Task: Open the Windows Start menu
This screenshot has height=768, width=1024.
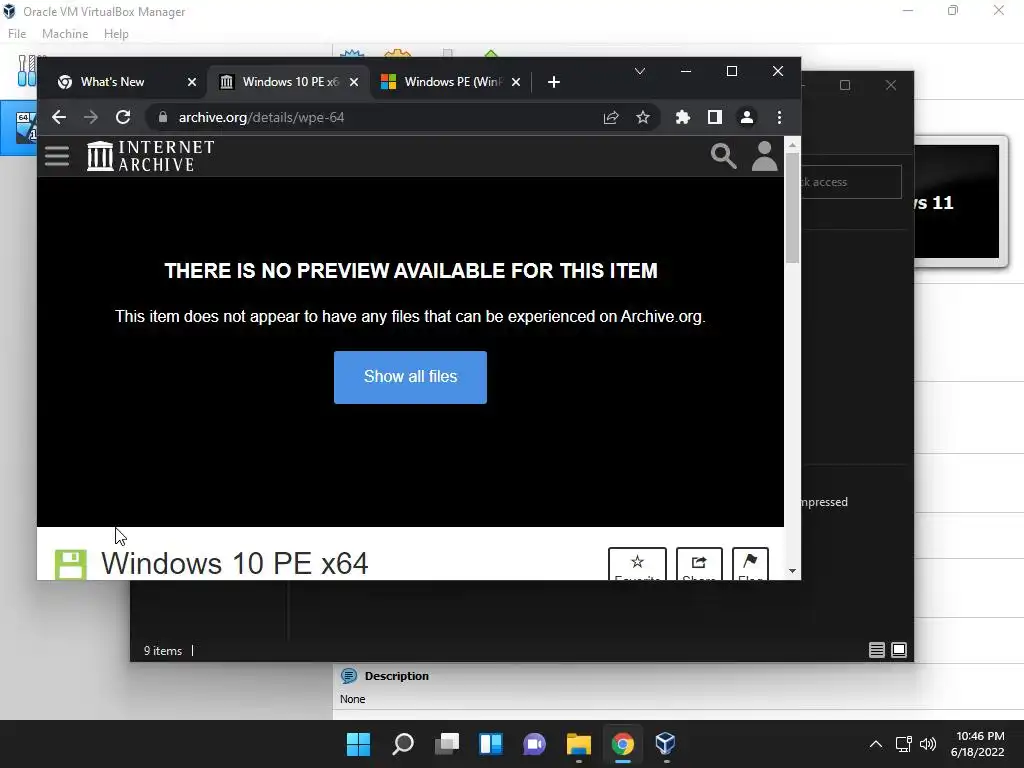Action: [359, 744]
